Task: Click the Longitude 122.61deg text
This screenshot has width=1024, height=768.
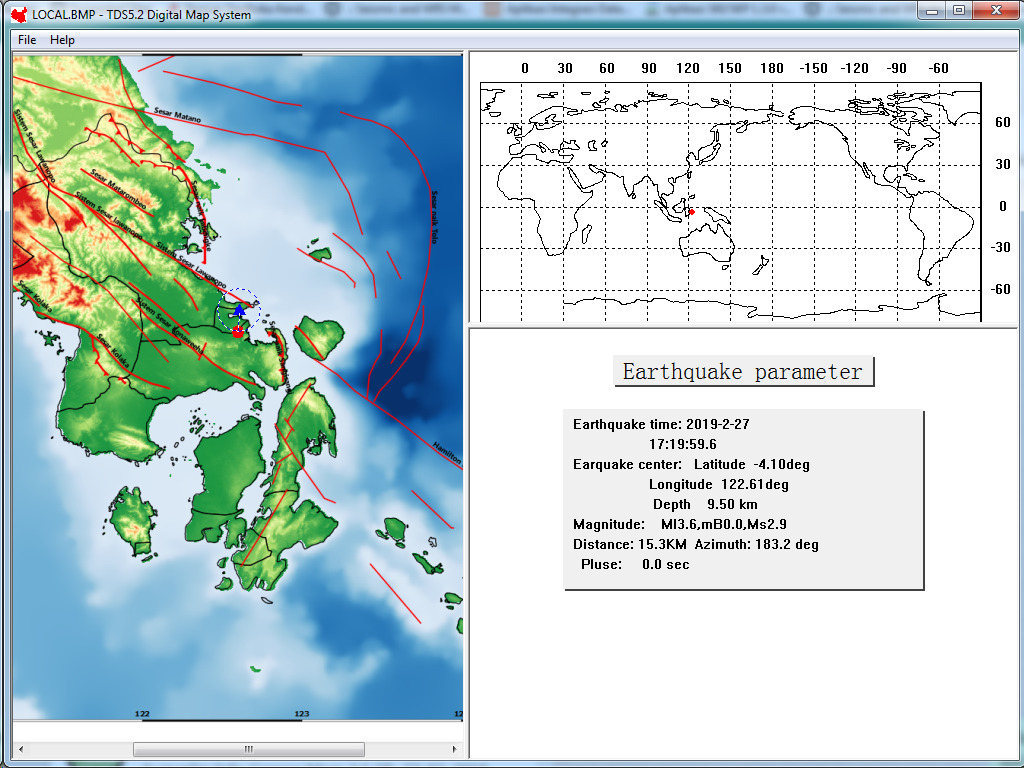Action: (x=718, y=484)
